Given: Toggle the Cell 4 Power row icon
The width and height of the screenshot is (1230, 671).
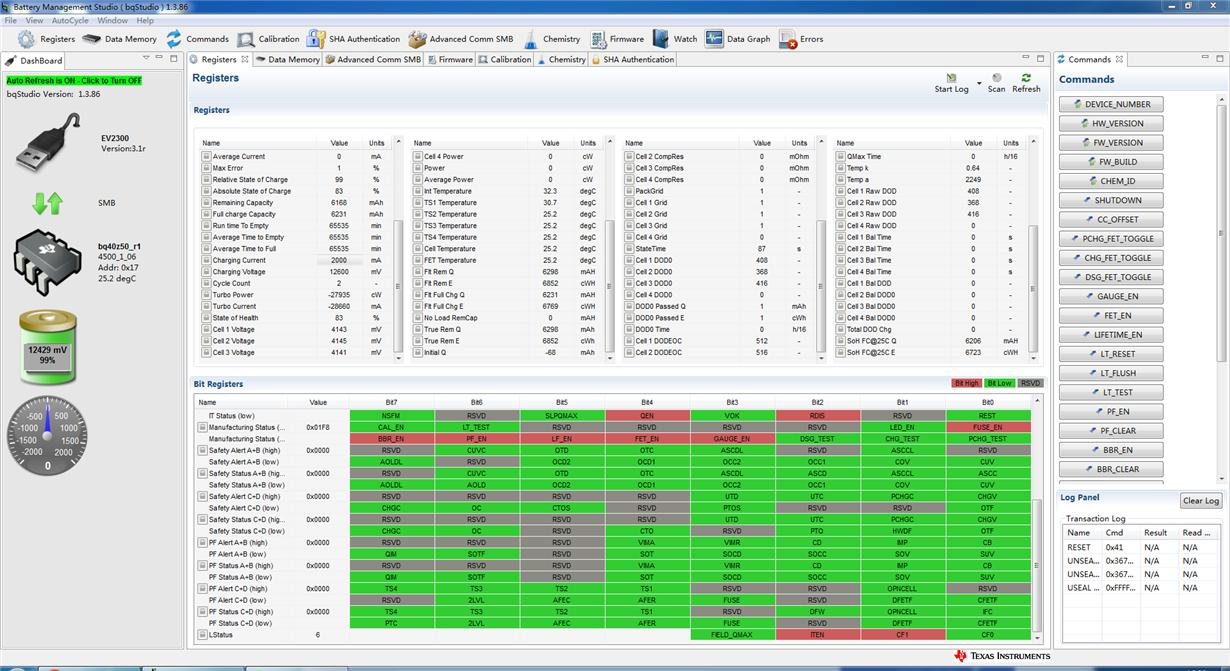Looking at the screenshot, I should [x=418, y=157].
